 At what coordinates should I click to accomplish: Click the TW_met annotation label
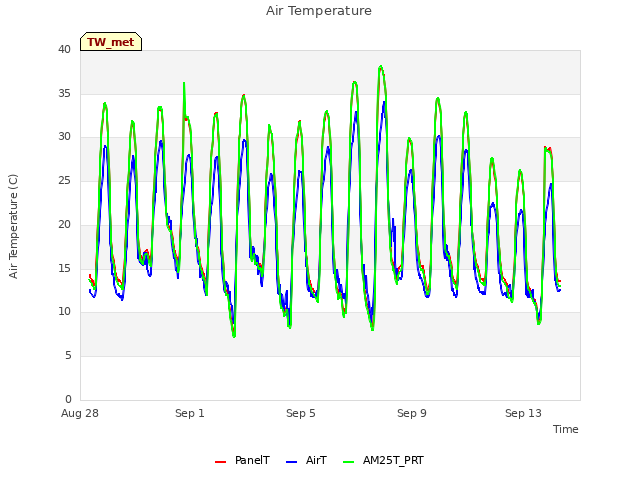click(111, 42)
